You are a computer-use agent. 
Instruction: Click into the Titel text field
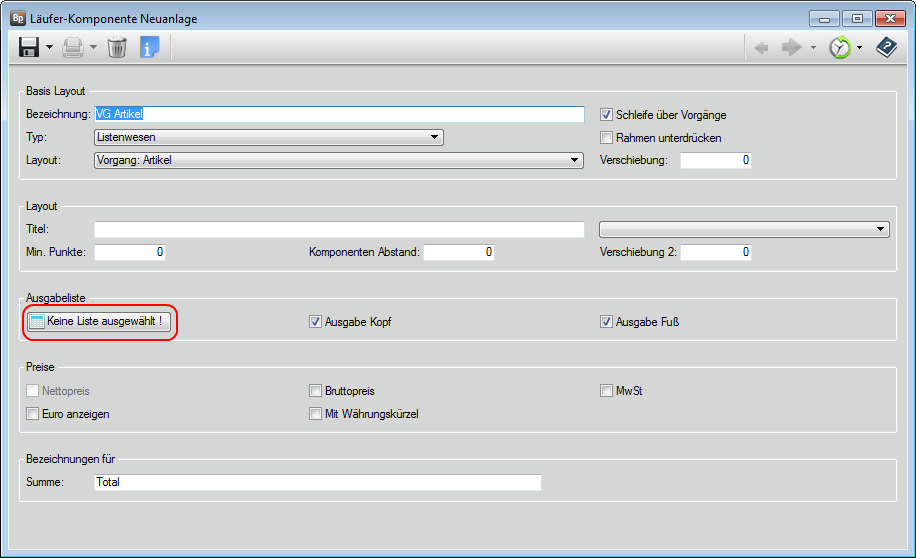click(339, 229)
